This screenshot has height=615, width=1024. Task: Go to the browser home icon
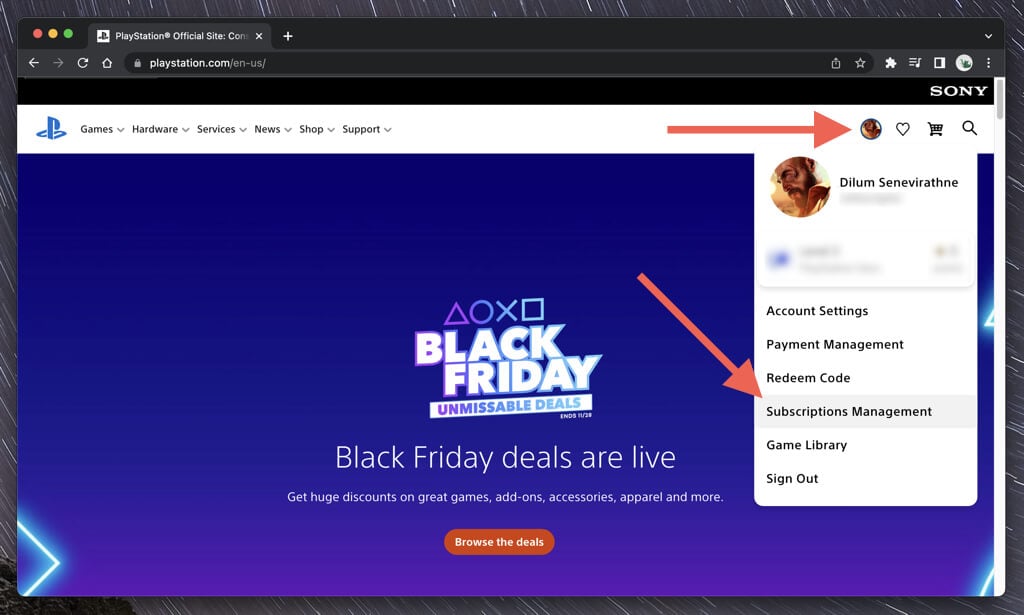107,63
